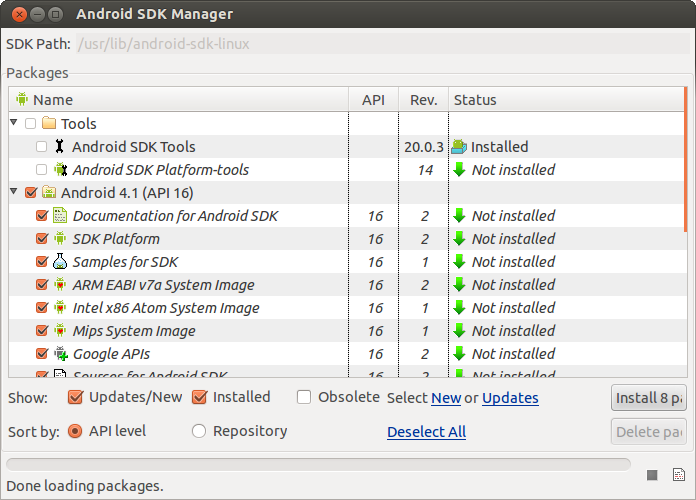Check the Tools folder checkbox
The width and height of the screenshot is (696, 500).
point(30,123)
